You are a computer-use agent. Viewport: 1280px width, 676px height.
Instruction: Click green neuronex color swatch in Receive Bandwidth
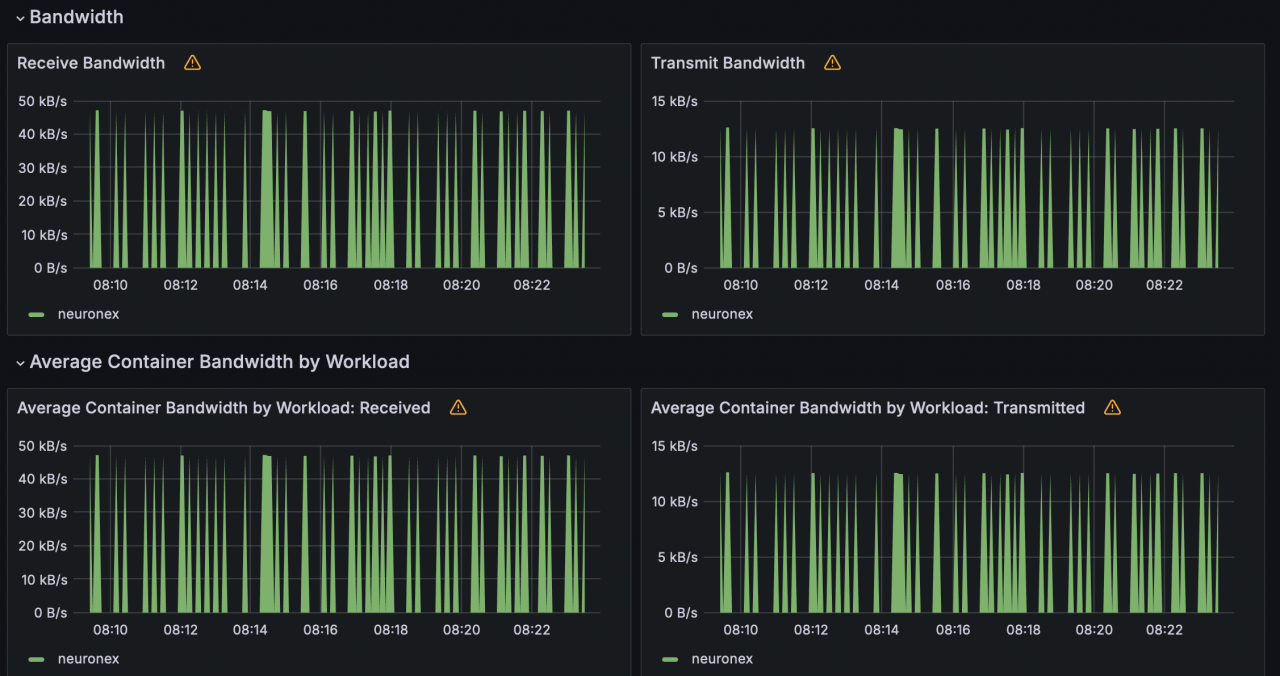coord(37,314)
